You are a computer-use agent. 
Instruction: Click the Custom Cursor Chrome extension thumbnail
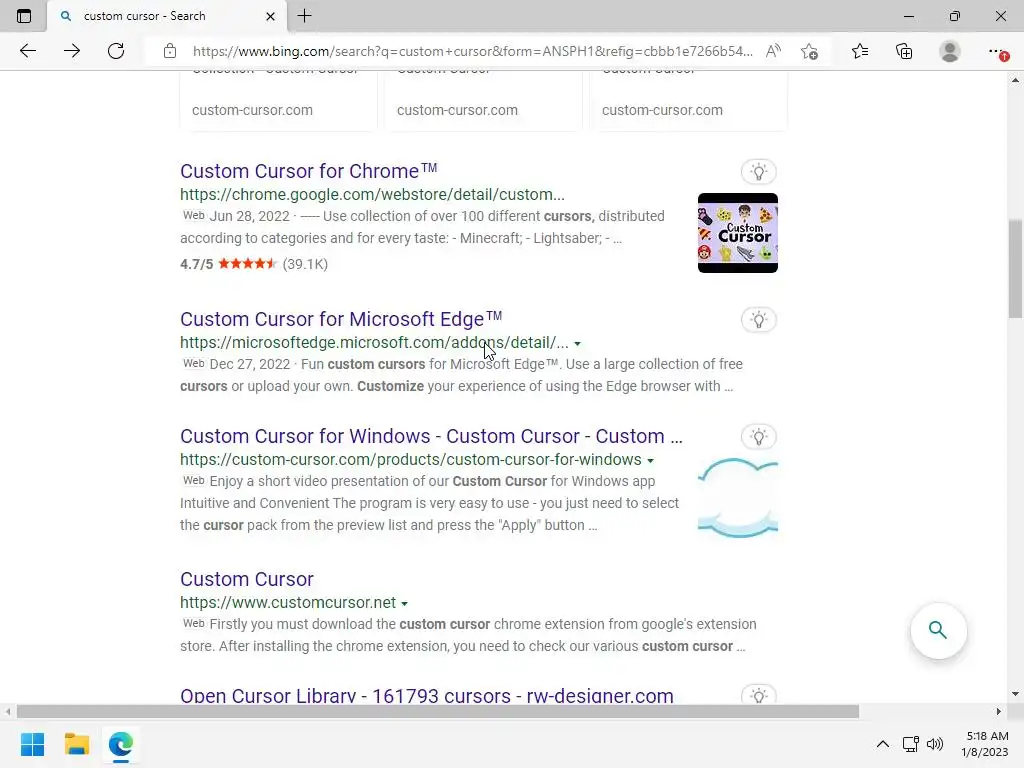pos(737,232)
